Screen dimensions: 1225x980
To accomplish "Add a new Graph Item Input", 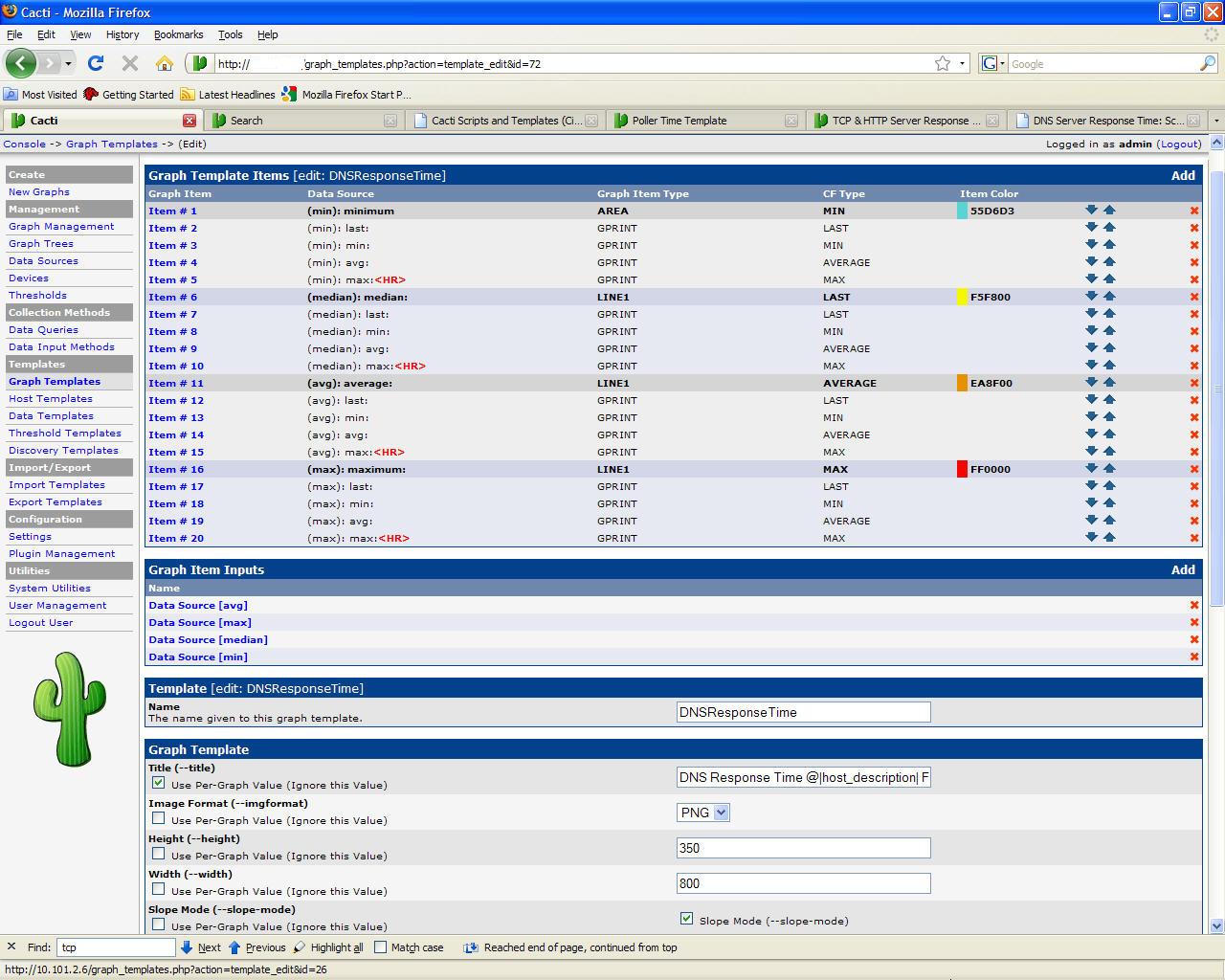I will 1183,569.
